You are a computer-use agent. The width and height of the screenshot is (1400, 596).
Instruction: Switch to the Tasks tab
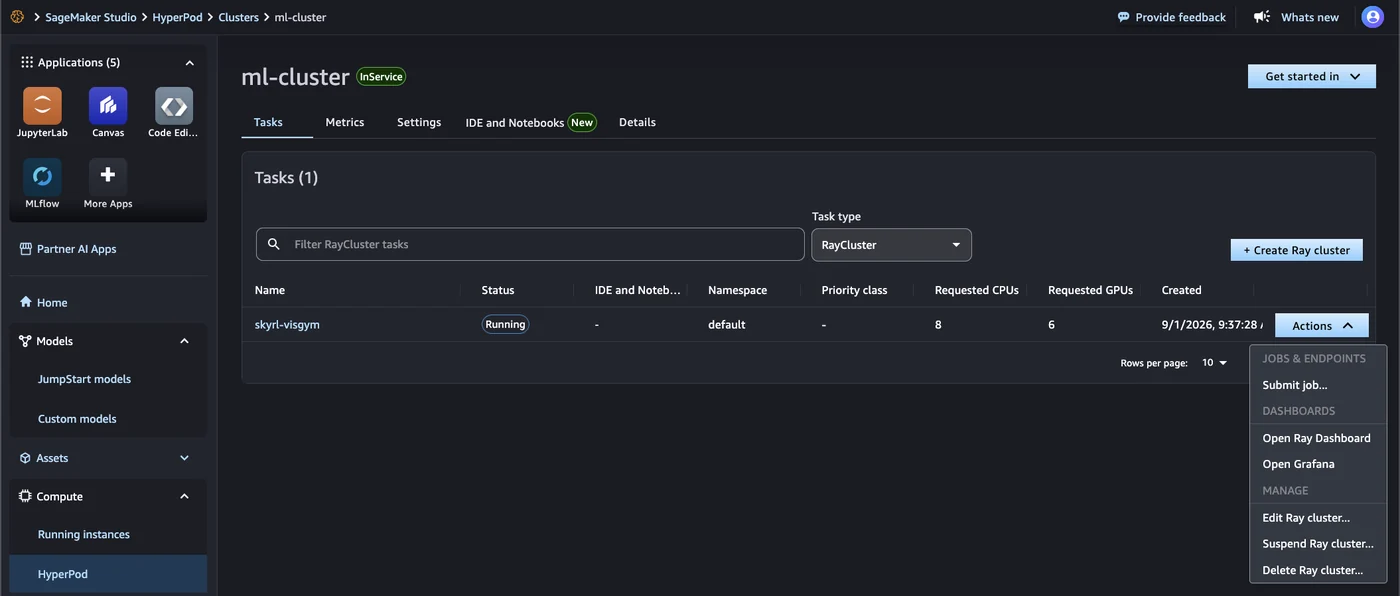[x=268, y=122]
